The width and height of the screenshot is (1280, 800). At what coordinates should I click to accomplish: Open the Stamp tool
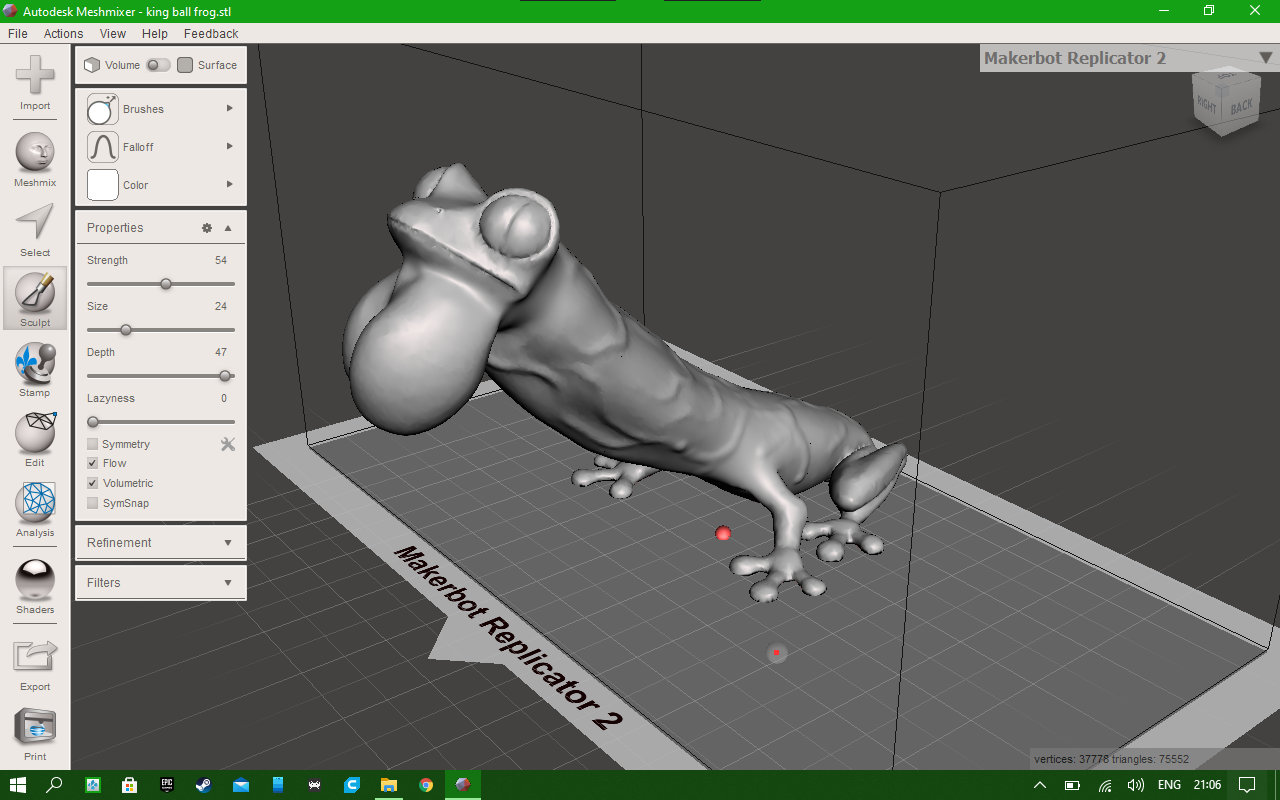tap(35, 363)
